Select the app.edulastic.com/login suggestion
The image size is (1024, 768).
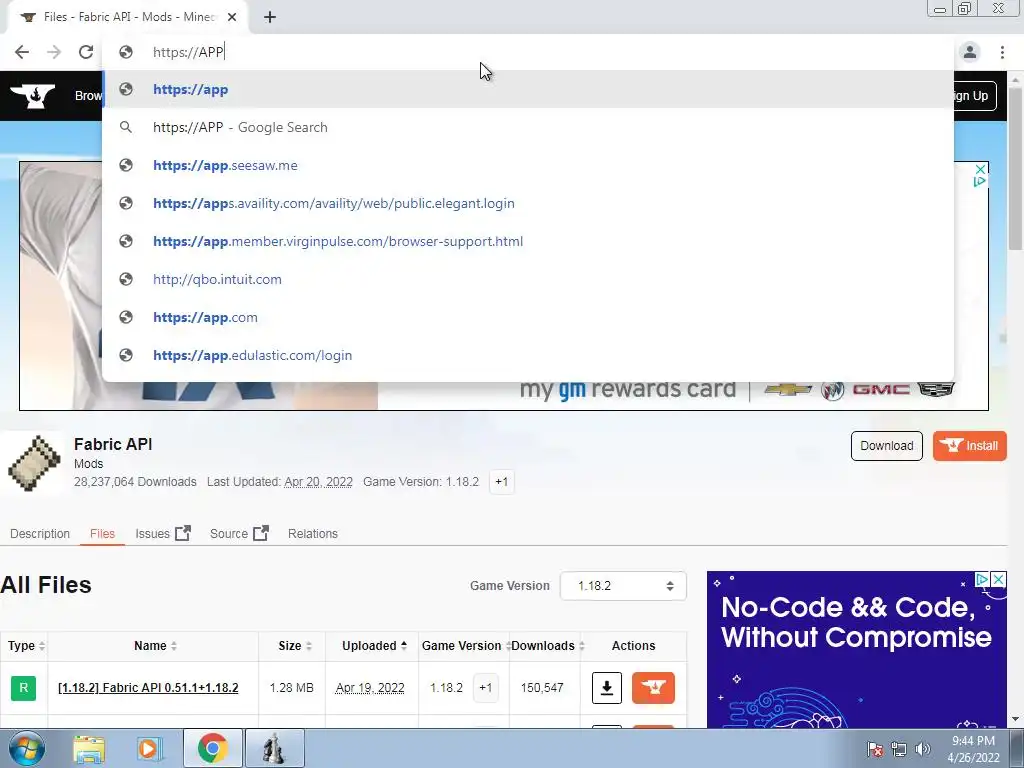click(x=528, y=355)
